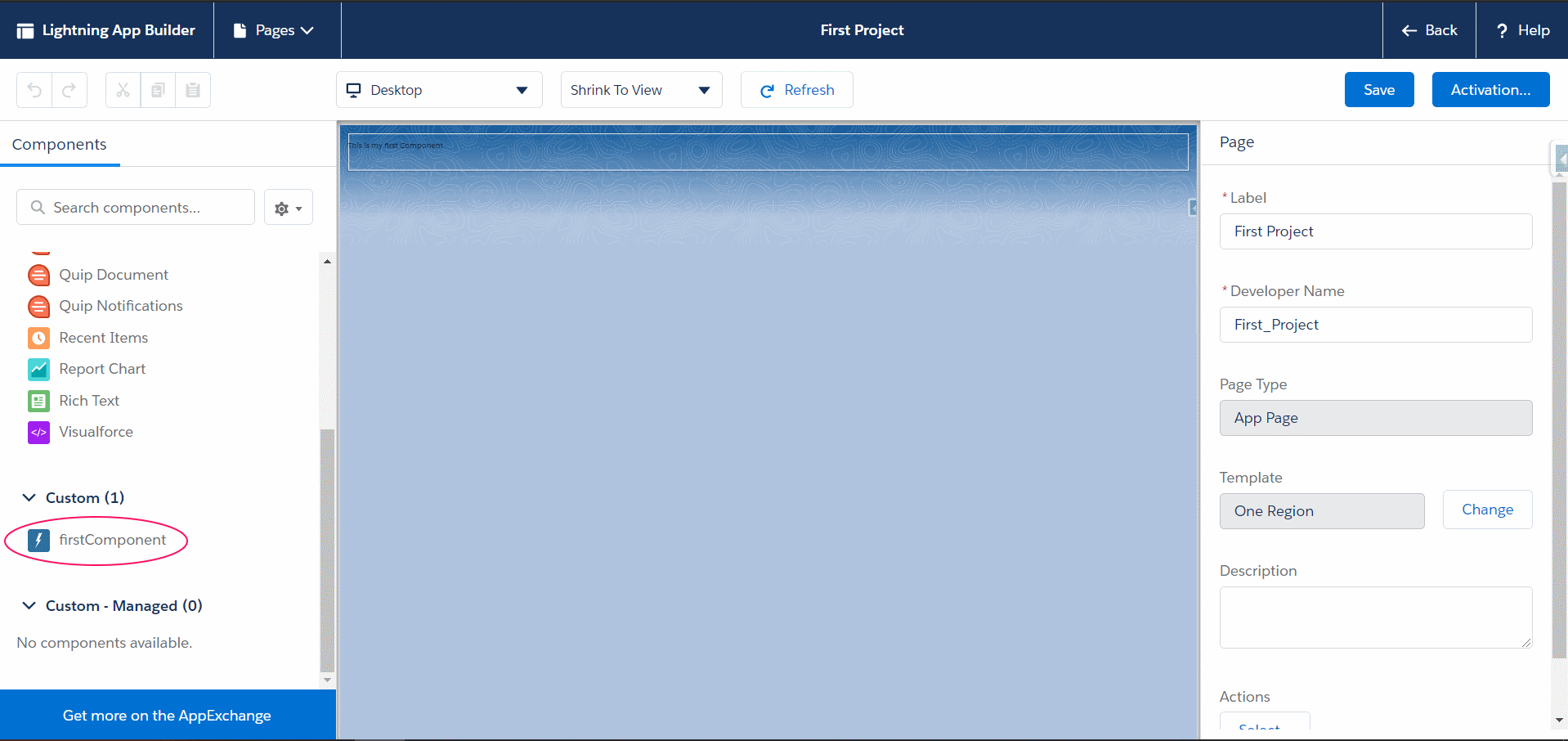1568x741 pixels.
Task: Select firstComponent in the Custom list
Action: tap(112, 540)
